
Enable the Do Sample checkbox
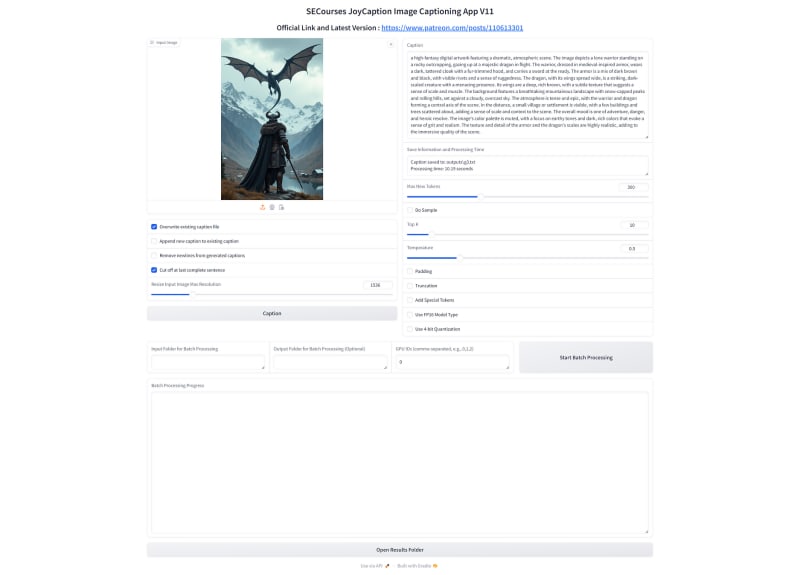[x=410, y=210]
